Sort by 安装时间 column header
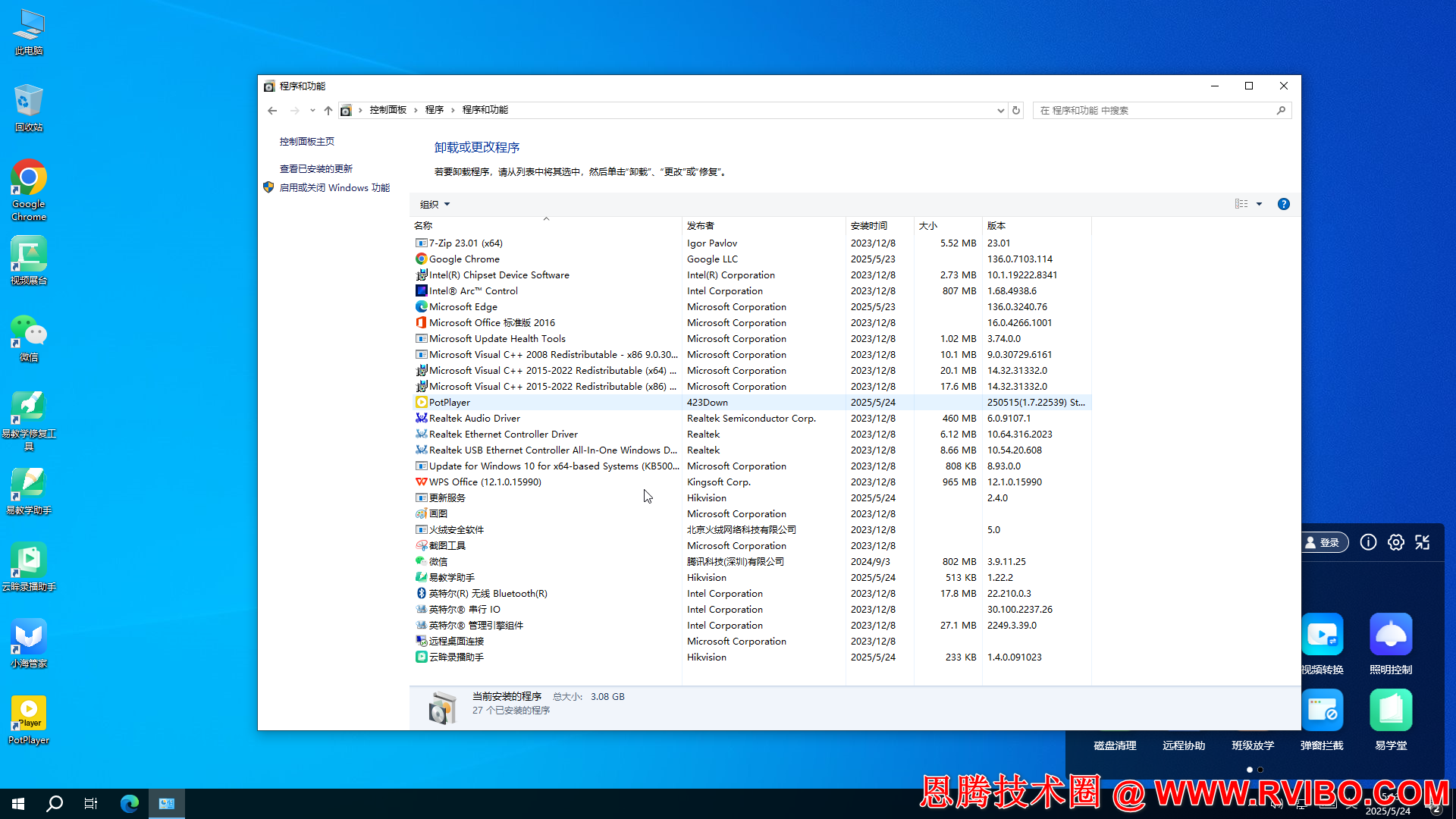The image size is (1456, 819). click(880, 225)
